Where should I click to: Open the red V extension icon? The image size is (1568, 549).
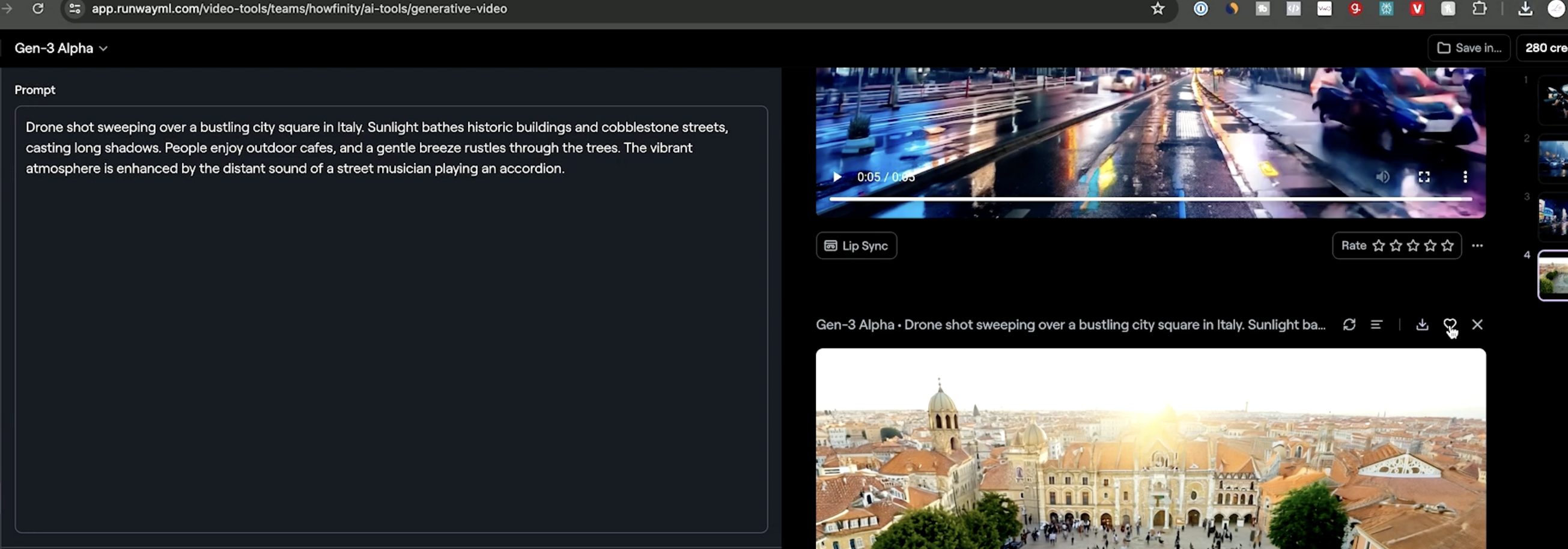(1417, 8)
